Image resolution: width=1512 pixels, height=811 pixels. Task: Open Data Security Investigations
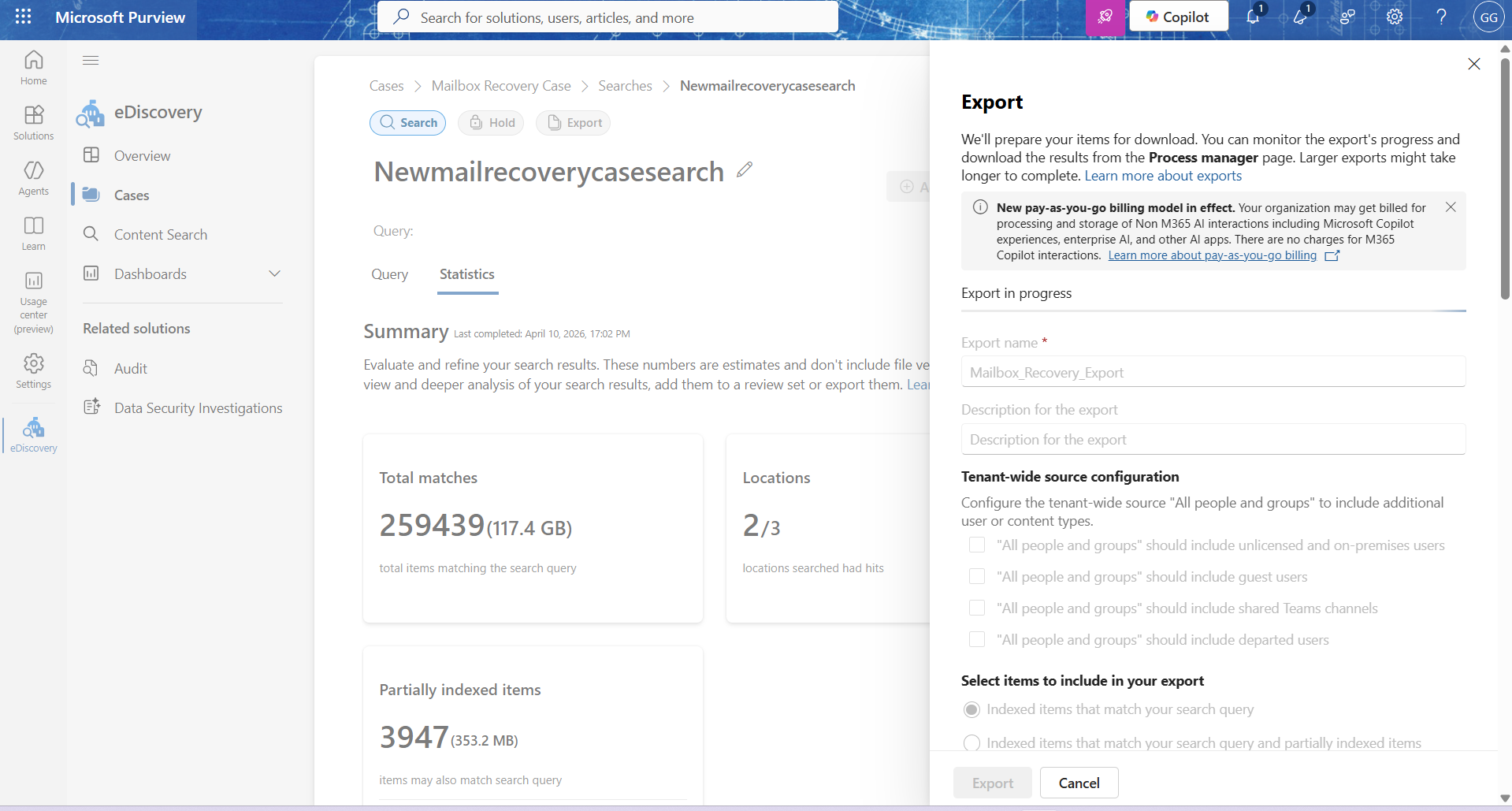(x=198, y=407)
